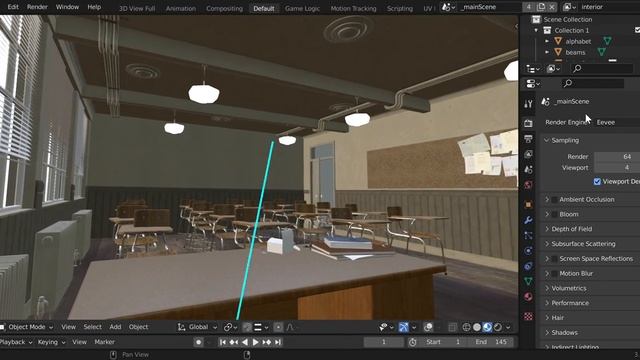Expand the Hair panel
This screenshot has height=360, width=640.
click(547, 318)
